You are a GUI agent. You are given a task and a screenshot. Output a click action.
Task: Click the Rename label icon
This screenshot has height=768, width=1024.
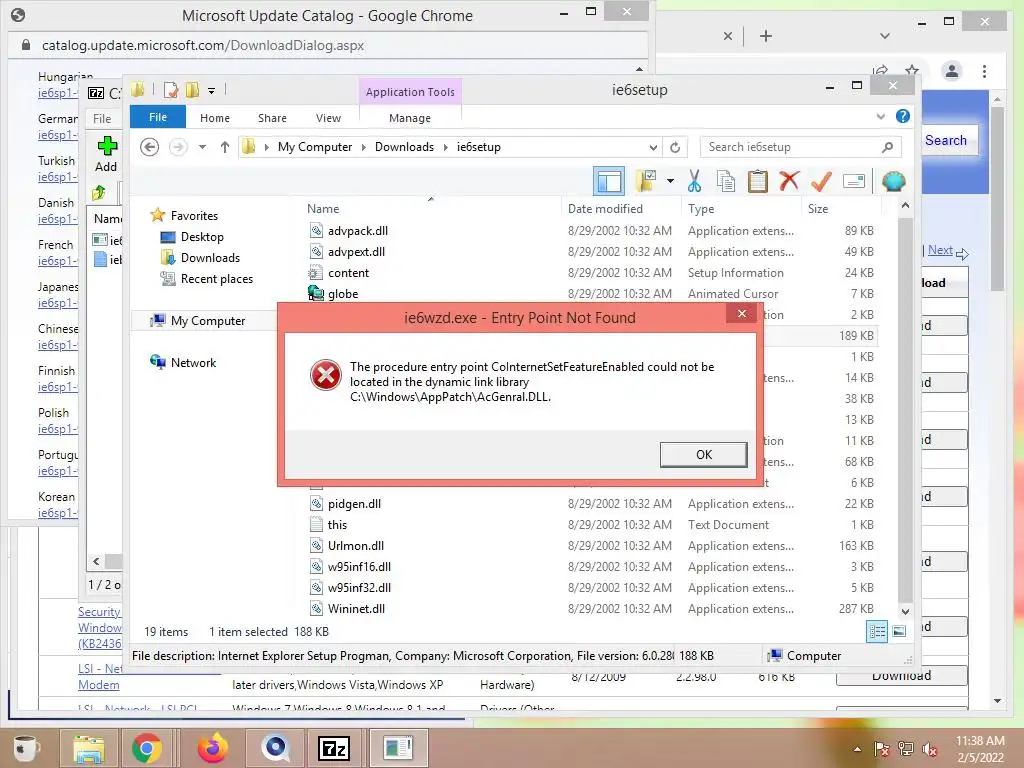click(854, 181)
